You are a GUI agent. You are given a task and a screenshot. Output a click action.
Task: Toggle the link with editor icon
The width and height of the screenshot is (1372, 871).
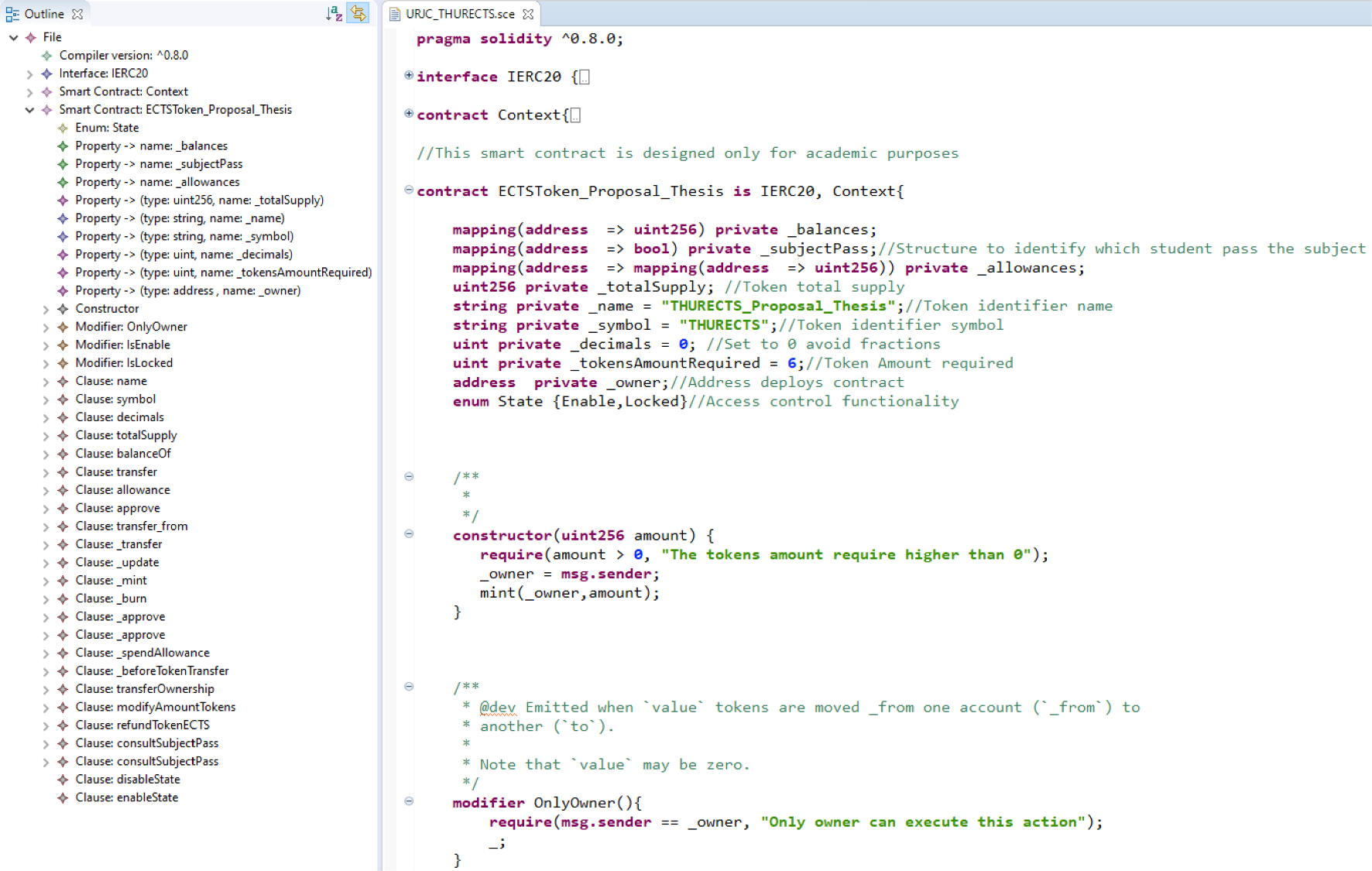coord(358,13)
